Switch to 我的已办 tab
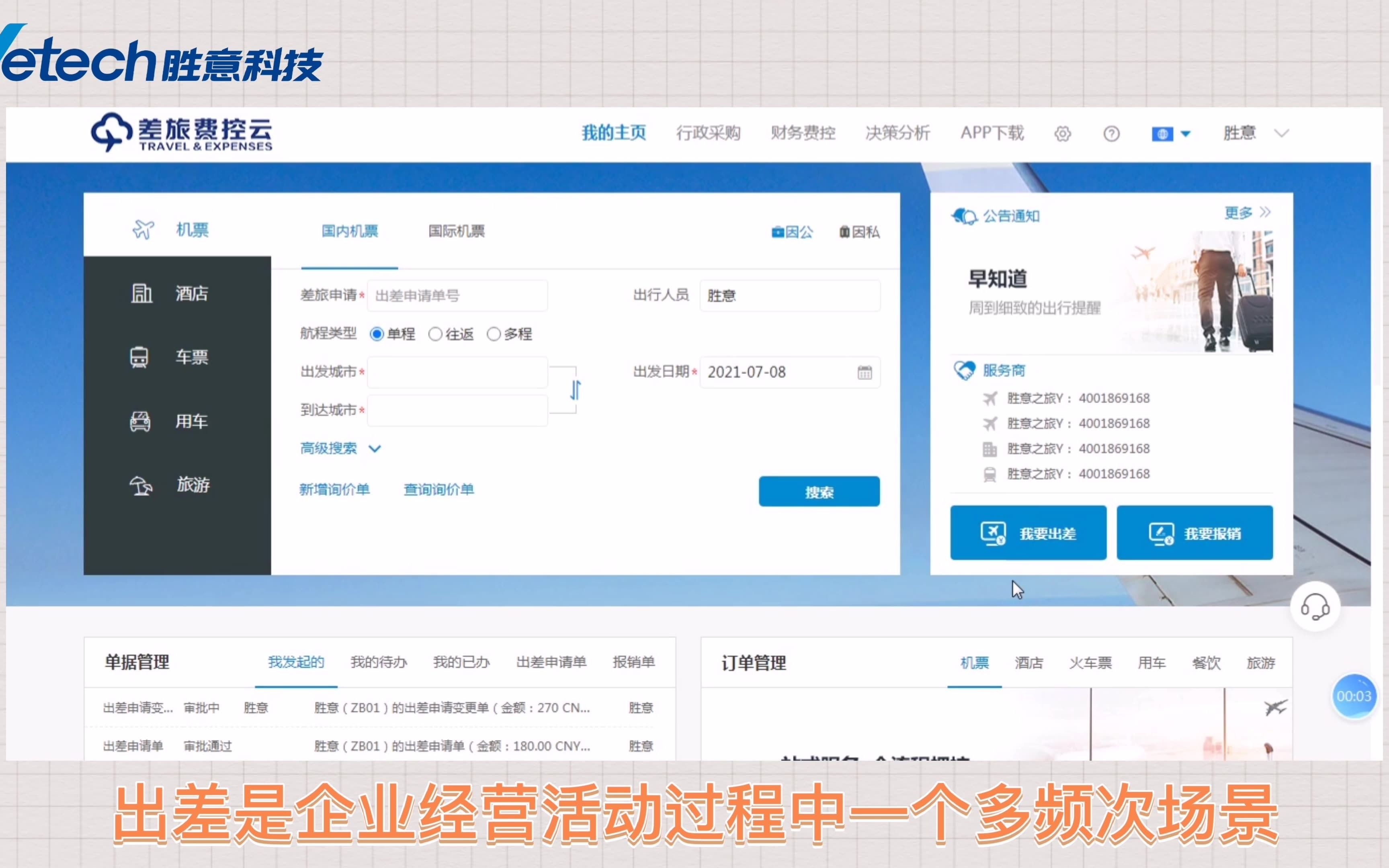The width and height of the screenshot is (1389, 868). tap(461, 663)
